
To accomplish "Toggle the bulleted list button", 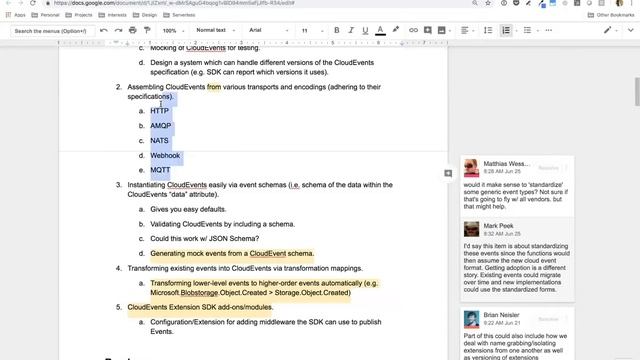I will tap(527, 30).
